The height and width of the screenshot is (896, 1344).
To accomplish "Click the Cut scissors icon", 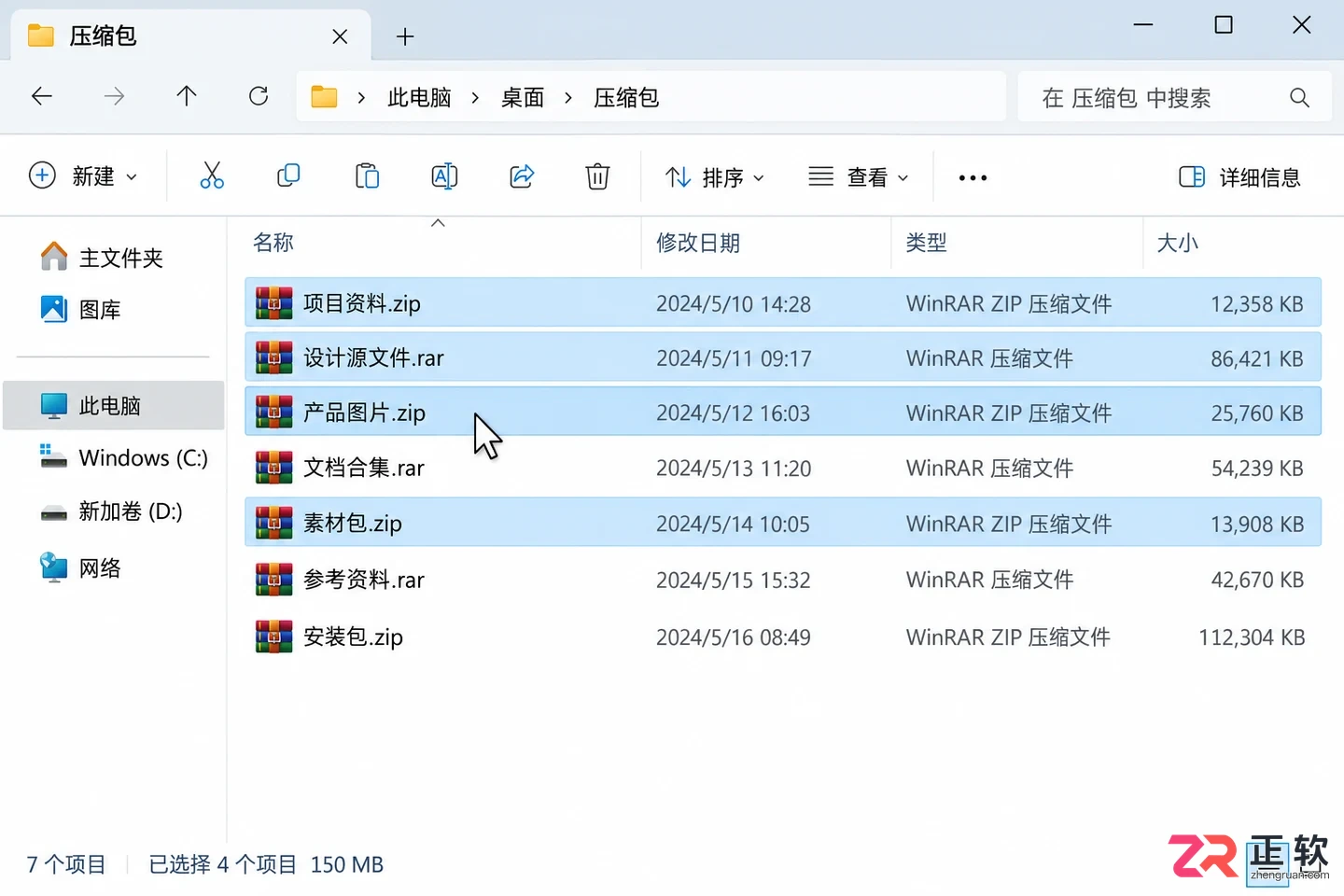I will point(212,175).
